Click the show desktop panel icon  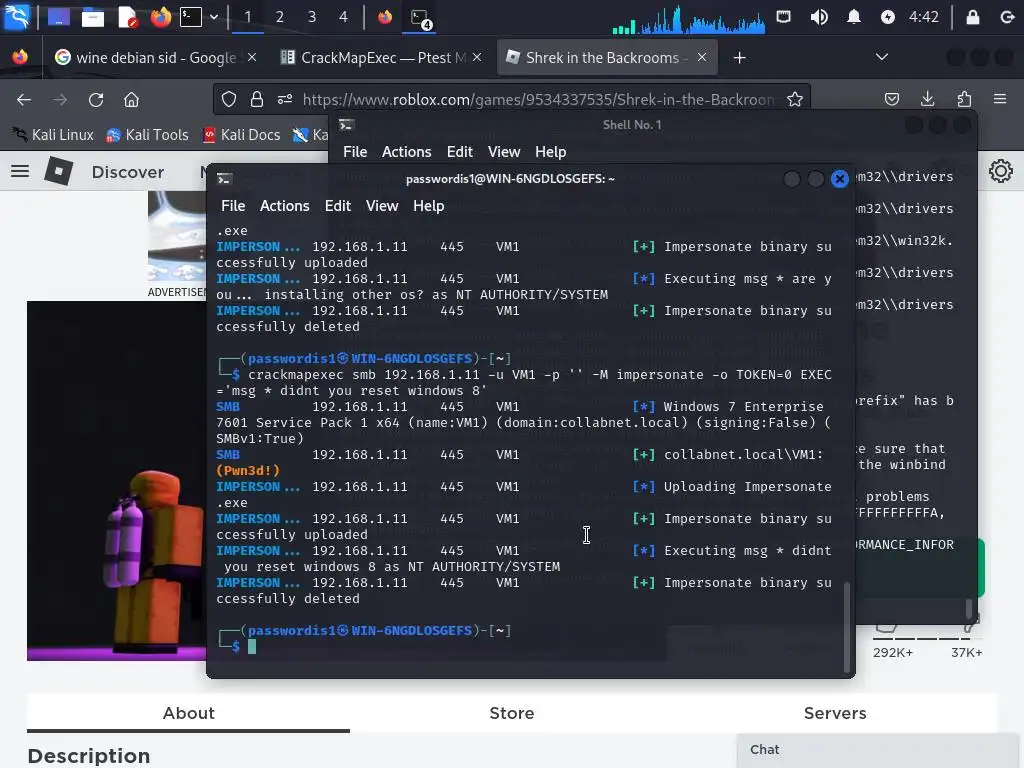tap(59, 17)
